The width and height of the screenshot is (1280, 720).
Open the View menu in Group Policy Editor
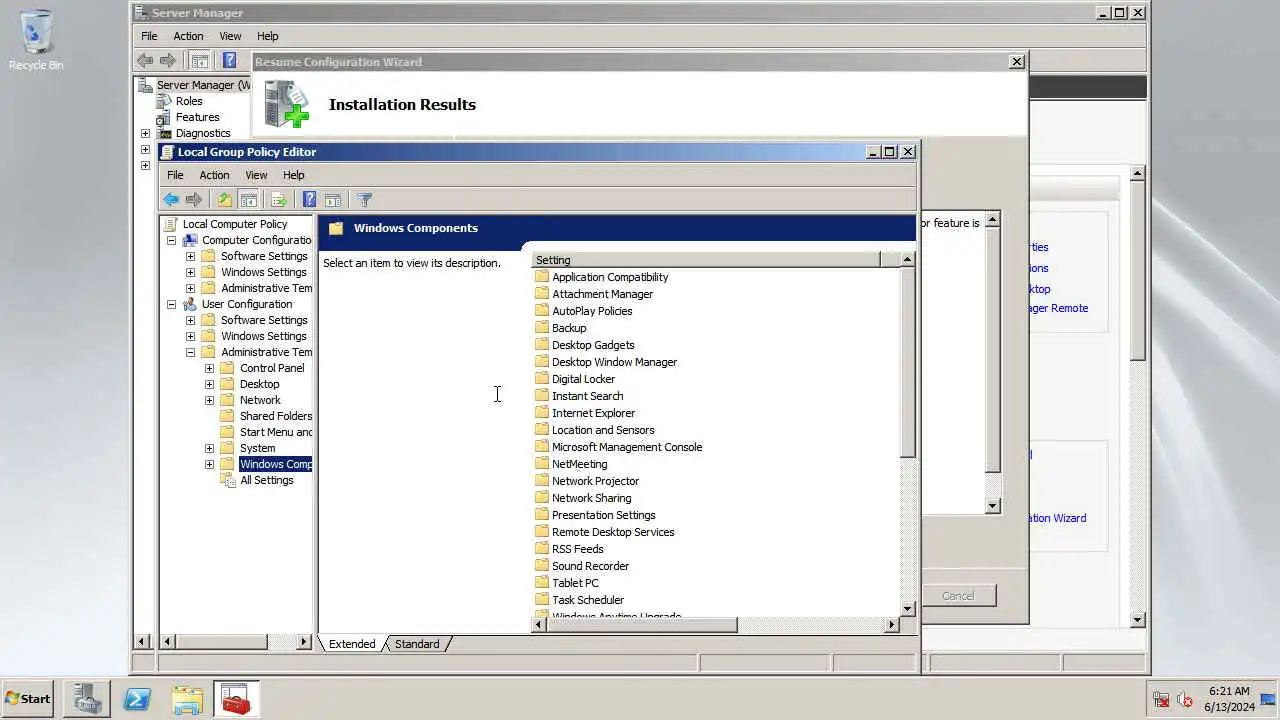click(256, 175)
